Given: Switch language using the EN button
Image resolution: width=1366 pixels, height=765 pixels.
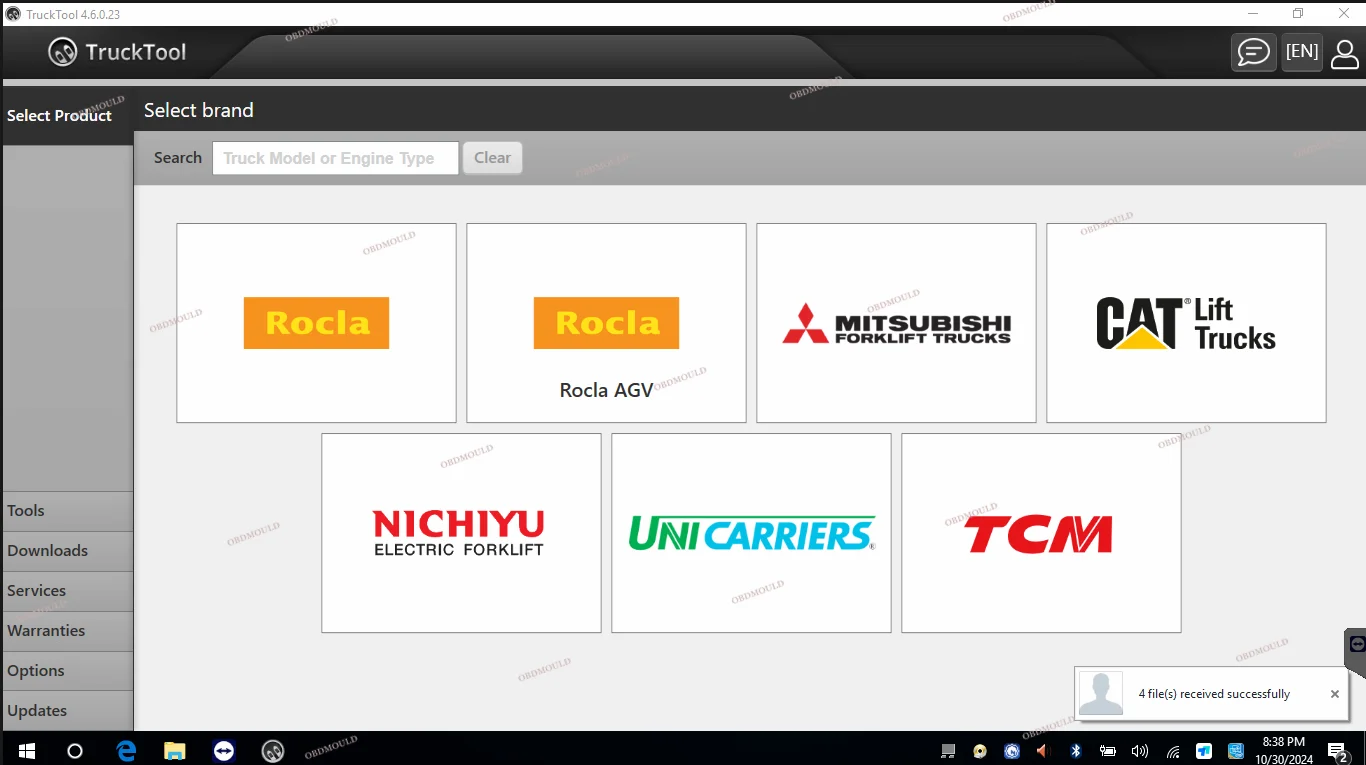Looking at the screenshot, I should [x=1302, y=51].
